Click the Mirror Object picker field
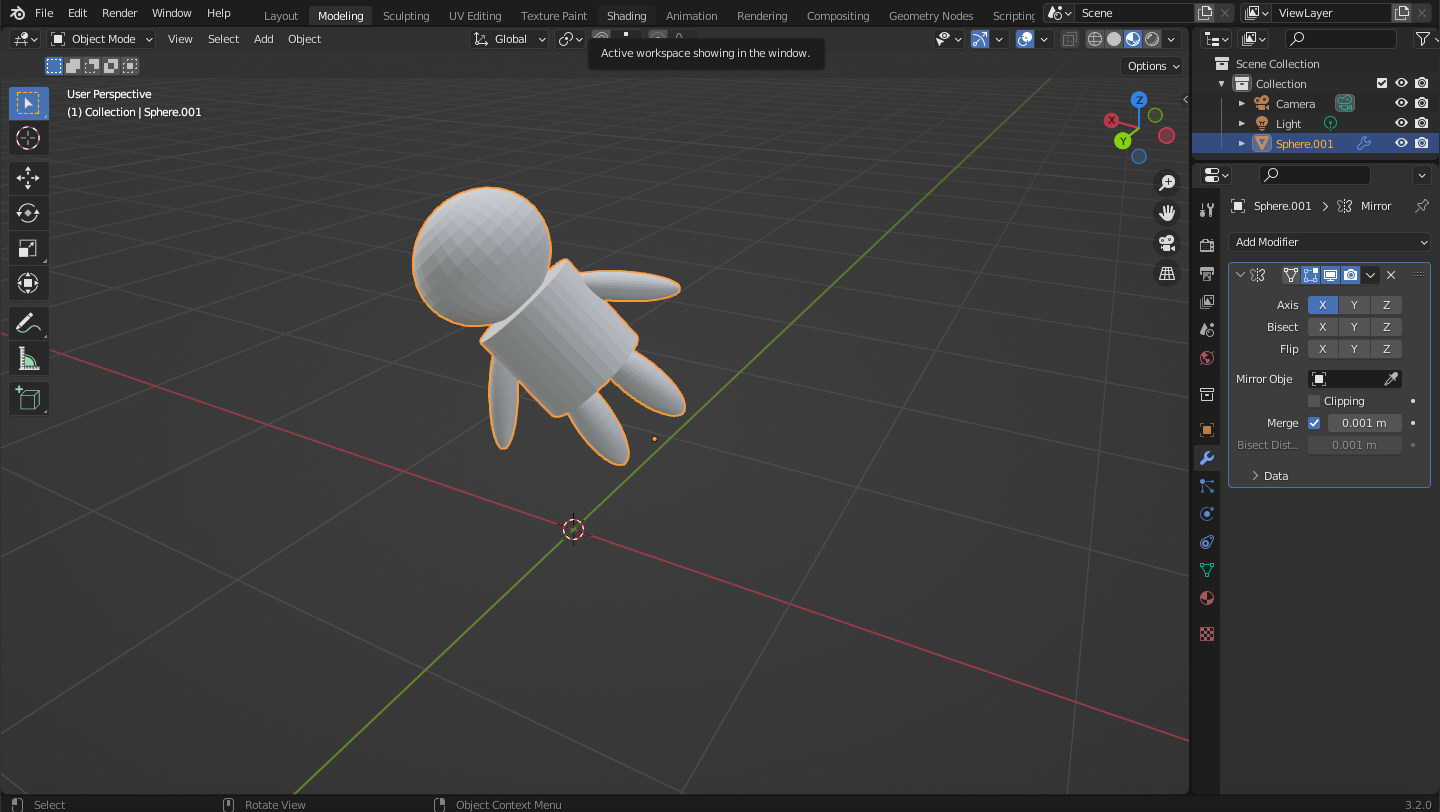 point(1346,379)
